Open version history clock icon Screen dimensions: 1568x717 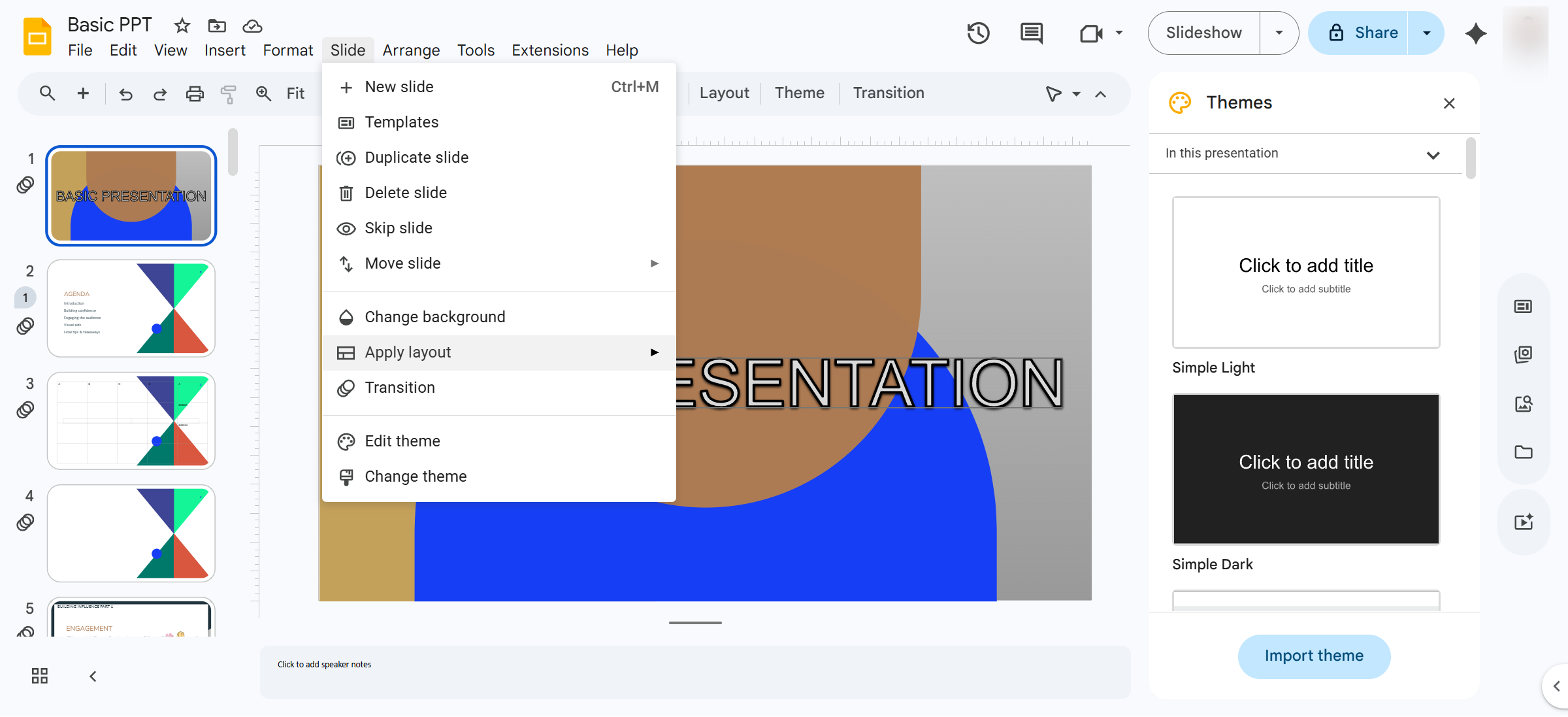(x=978, y=33)
